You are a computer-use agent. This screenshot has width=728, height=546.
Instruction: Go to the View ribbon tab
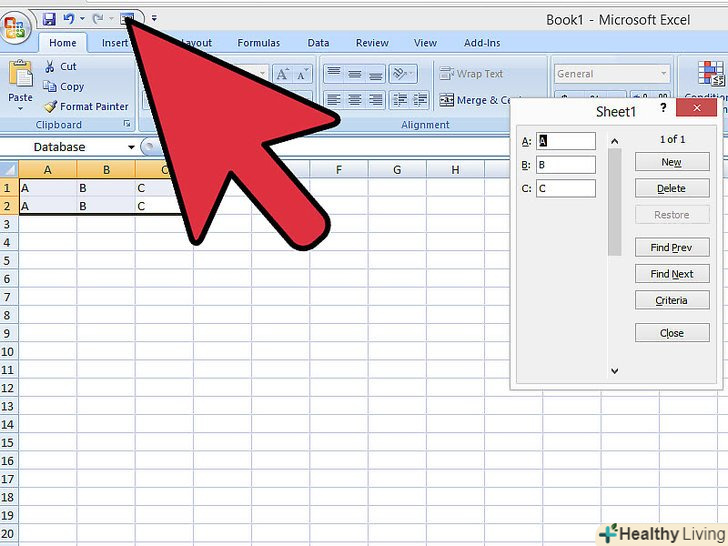click(x=425, y=43)
